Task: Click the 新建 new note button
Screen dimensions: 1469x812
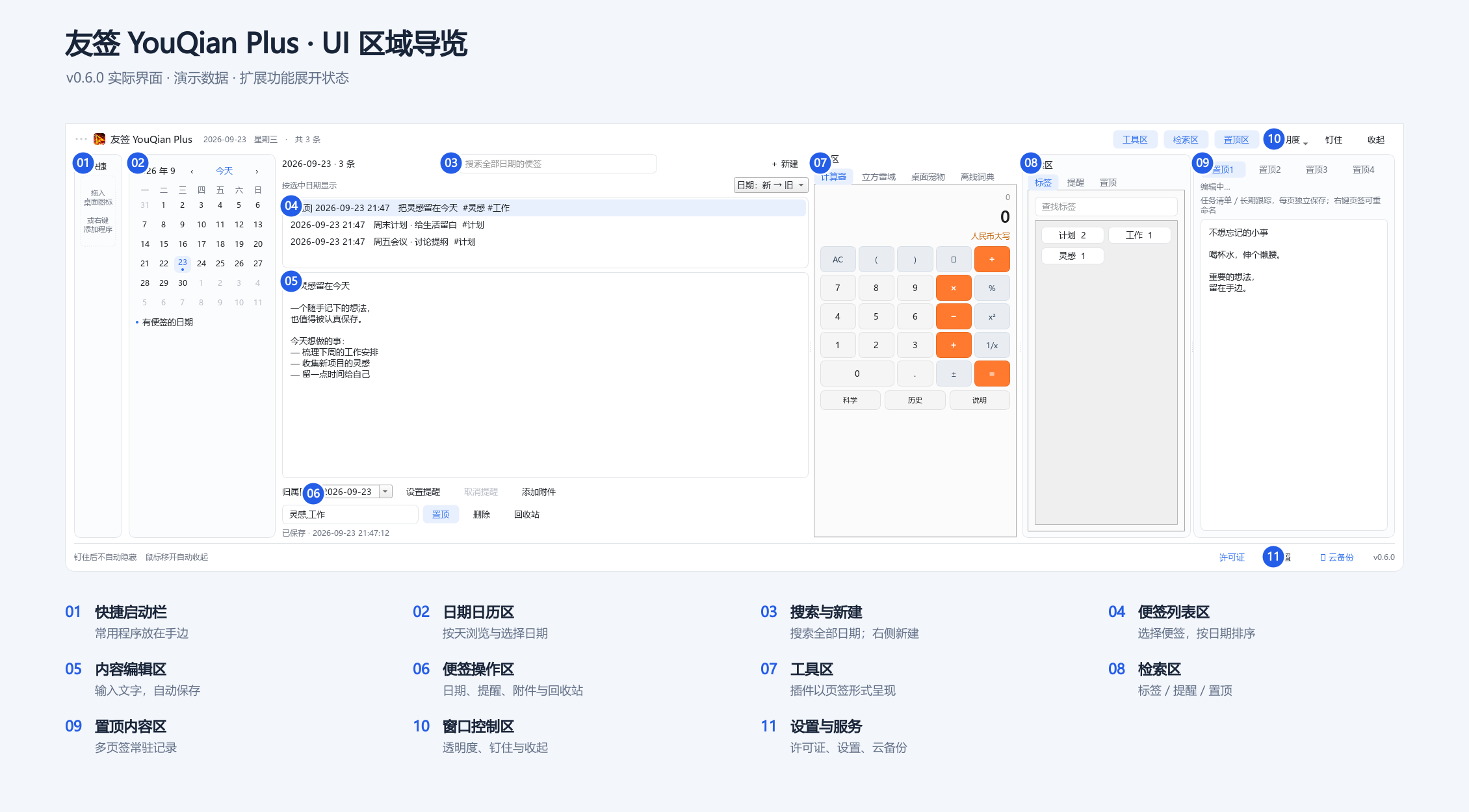Action: [x=785, y=164]
